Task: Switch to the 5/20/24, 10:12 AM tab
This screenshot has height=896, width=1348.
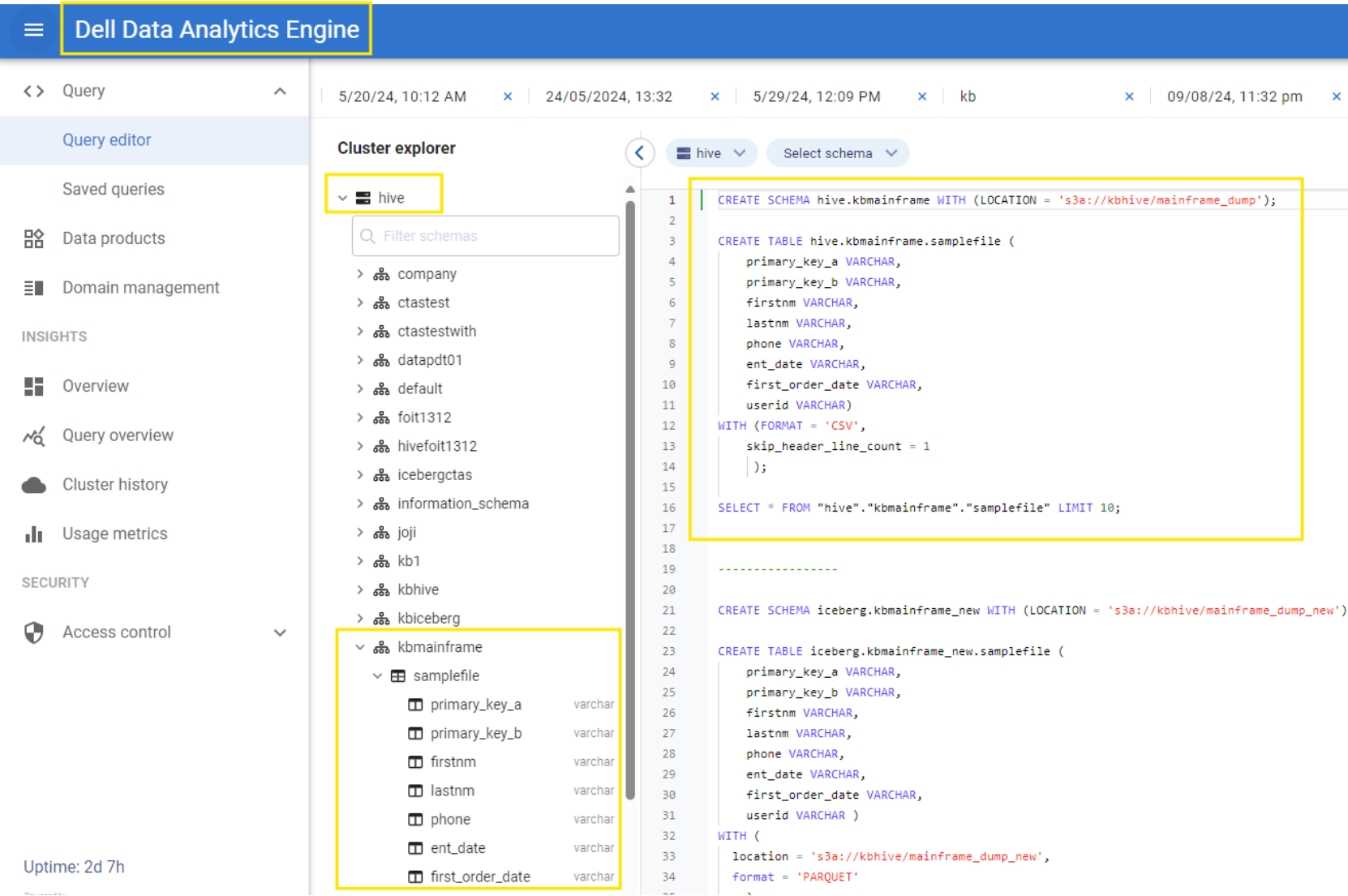Action: (402, 96)
